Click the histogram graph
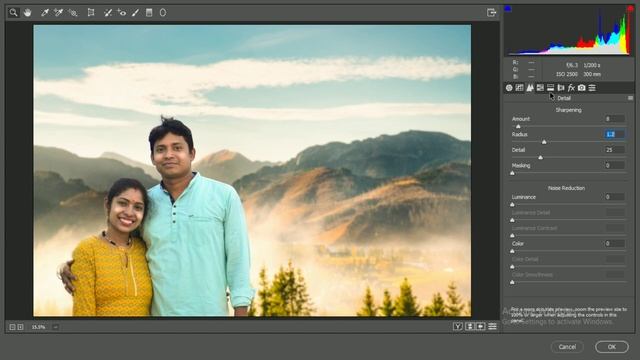Image resolution: width=640 pixels, height=360 pixels. (x=569, y=31)
